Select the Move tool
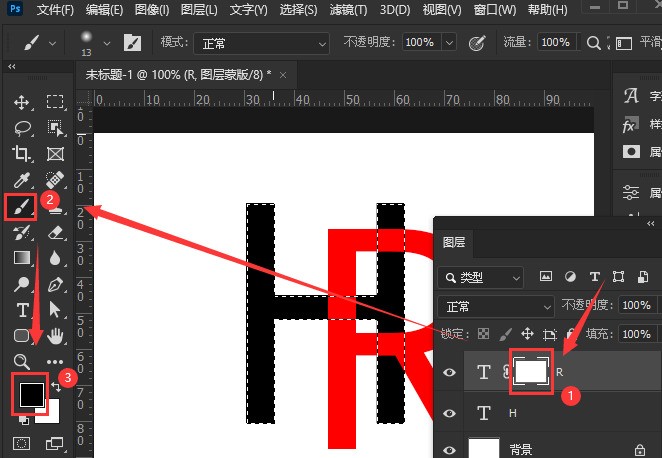This screenshot has height=458, width=662. click(22, 103)
